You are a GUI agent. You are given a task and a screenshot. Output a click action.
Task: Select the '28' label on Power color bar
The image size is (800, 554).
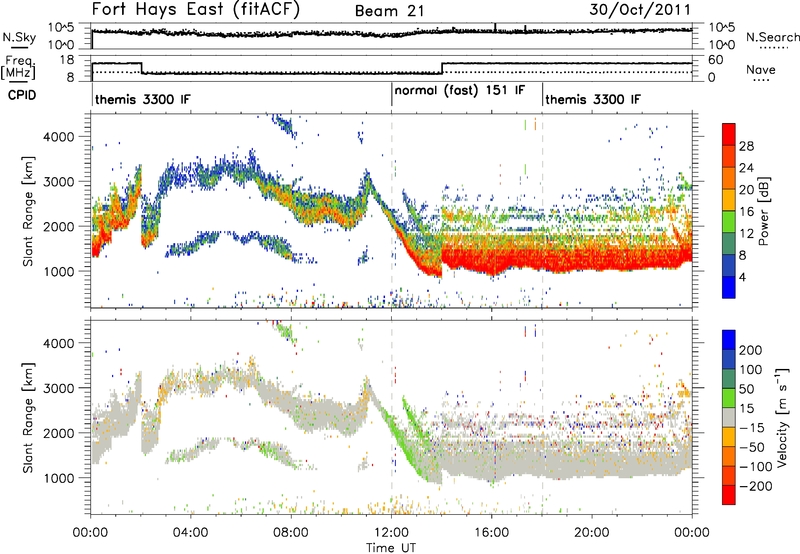(746, 146)
